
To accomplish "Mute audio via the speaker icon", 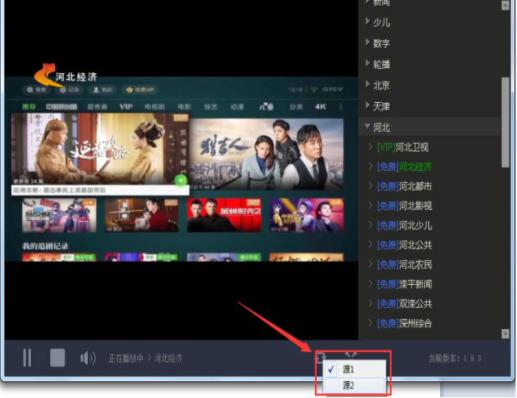I will [88, 358].
